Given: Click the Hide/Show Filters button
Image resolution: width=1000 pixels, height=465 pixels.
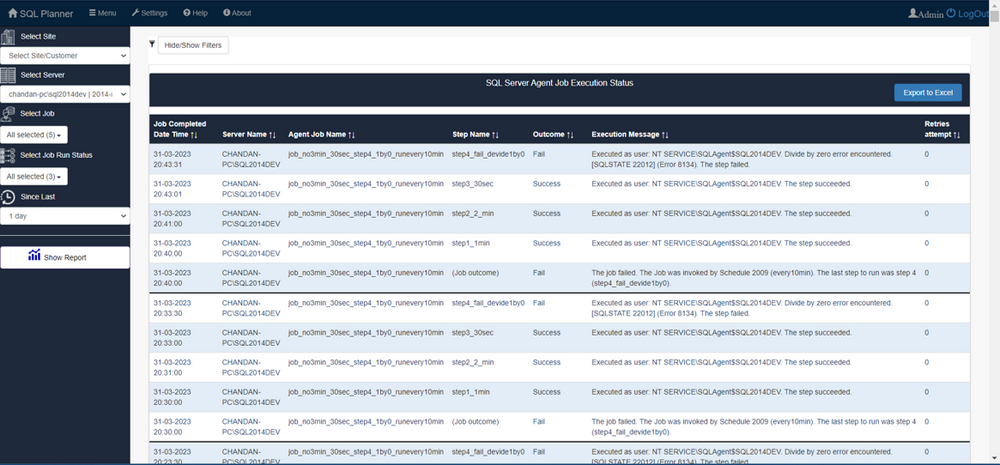Looking at the screenshot, I should [194, 45].
